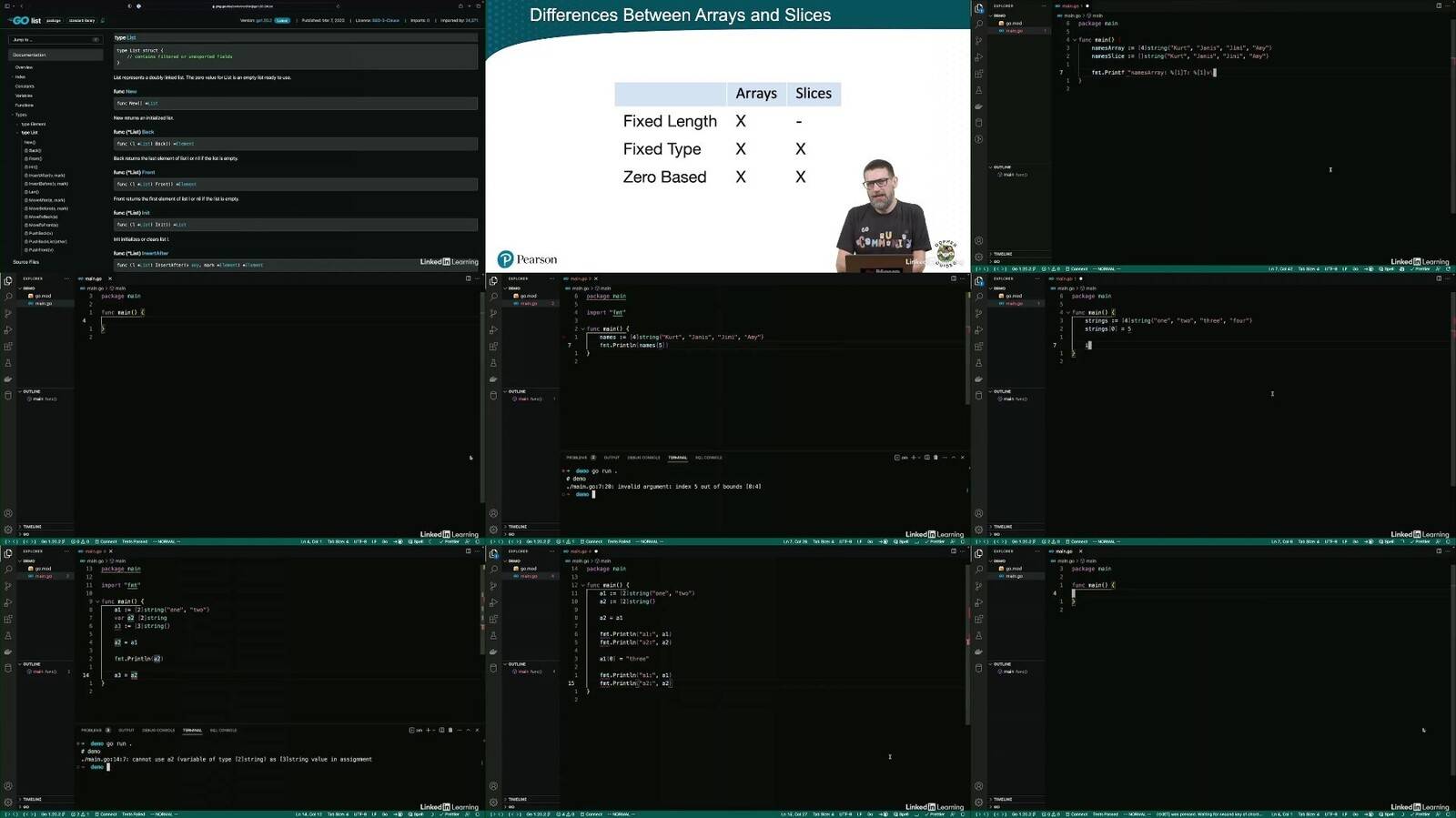Open Extensions in the chord-message status bar editor
This screenshot has width=1456, height=818.
979,619
